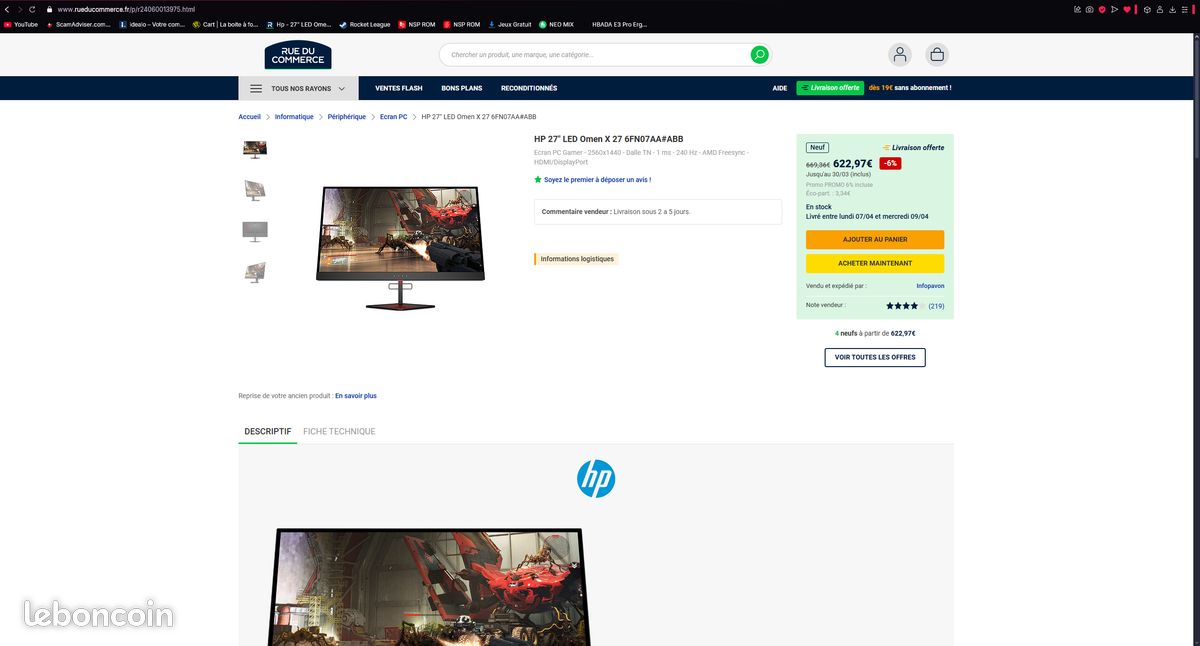Click the share page icon in toolbar
The image size is (1200, 646).
(x=1078, y=9)
